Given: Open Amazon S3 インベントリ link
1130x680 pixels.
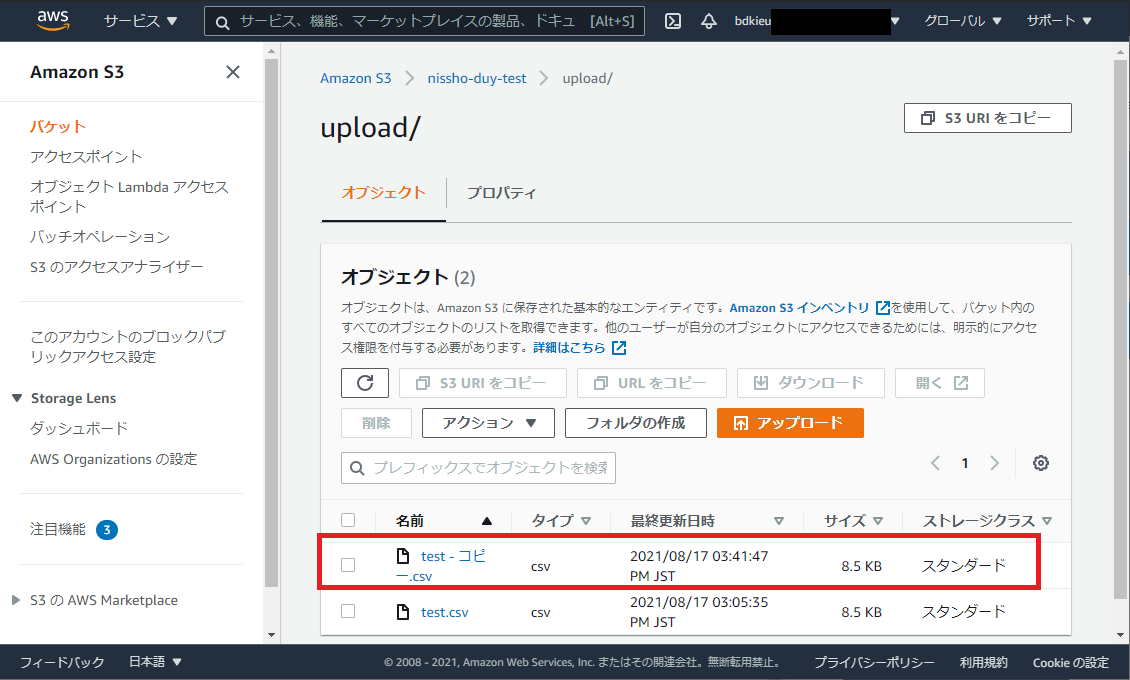Looking at the screenshot, I should 799,308.
